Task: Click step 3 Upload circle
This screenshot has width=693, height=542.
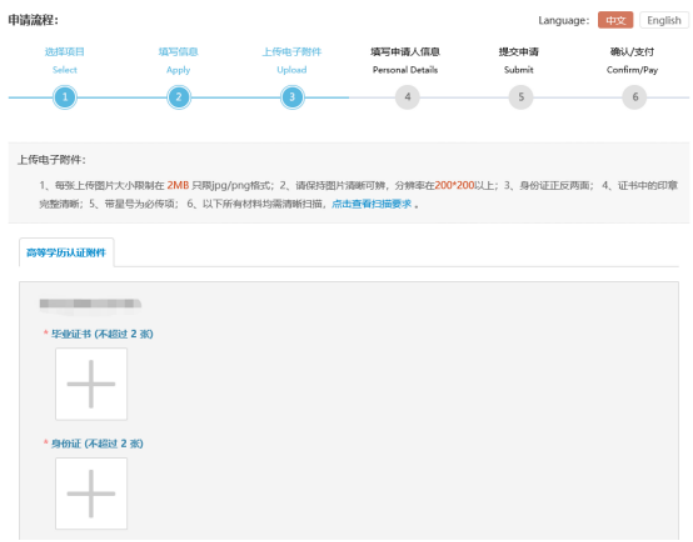Action: 292,97
